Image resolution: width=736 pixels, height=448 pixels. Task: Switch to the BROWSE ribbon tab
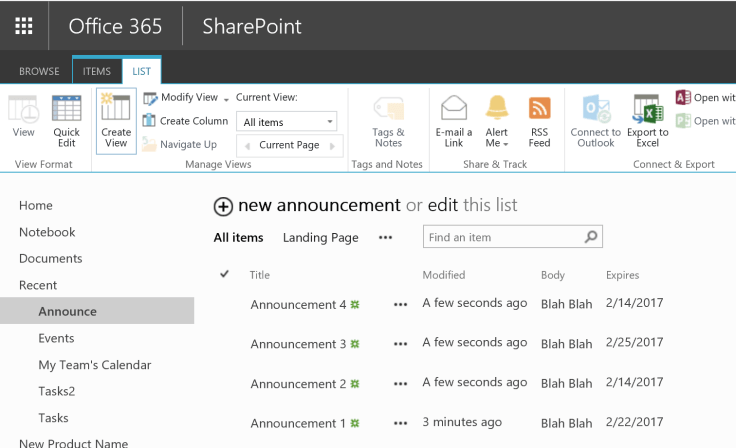coord(39,71)
